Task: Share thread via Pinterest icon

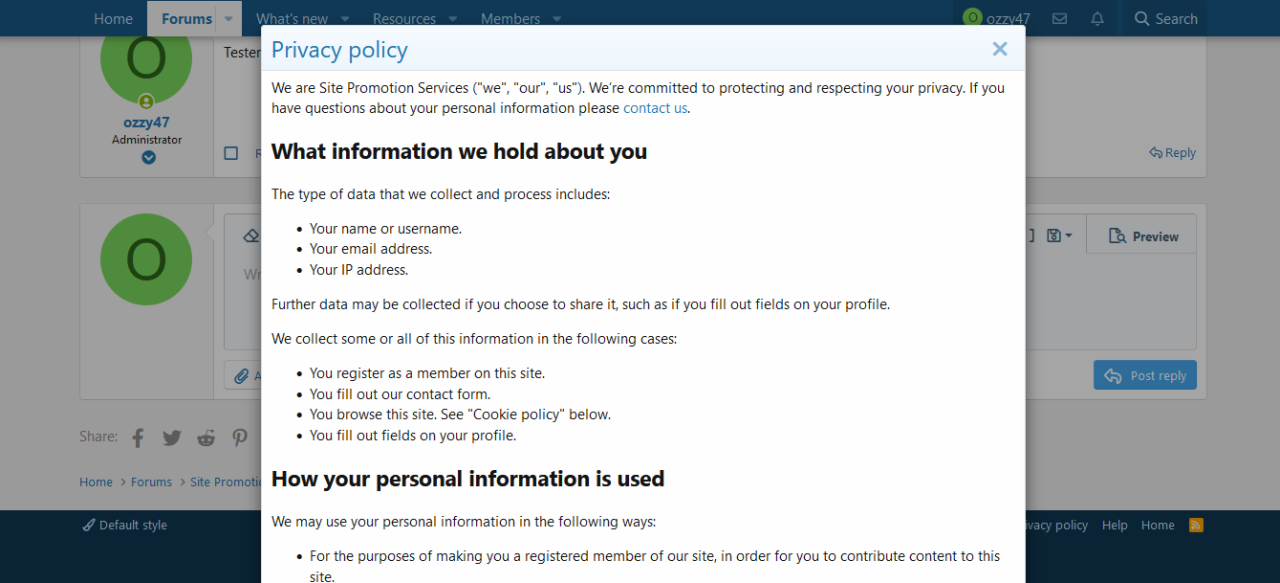Action: tap(240, 437)
